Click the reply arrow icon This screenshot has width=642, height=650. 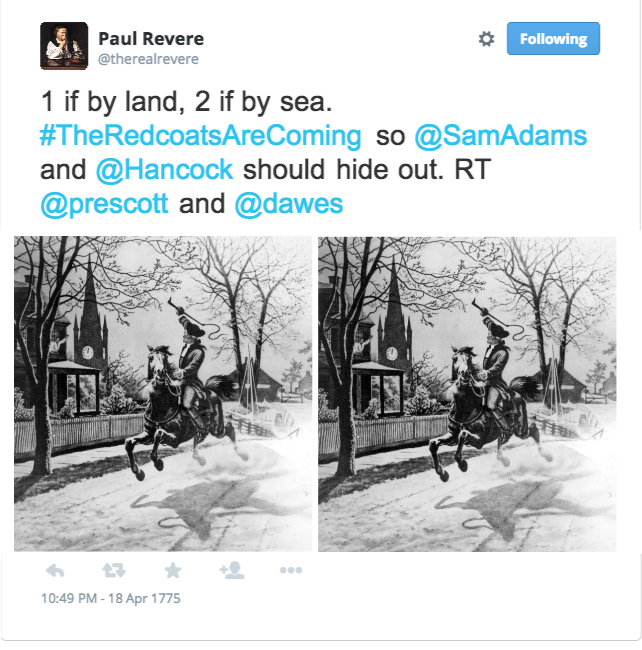55,570
